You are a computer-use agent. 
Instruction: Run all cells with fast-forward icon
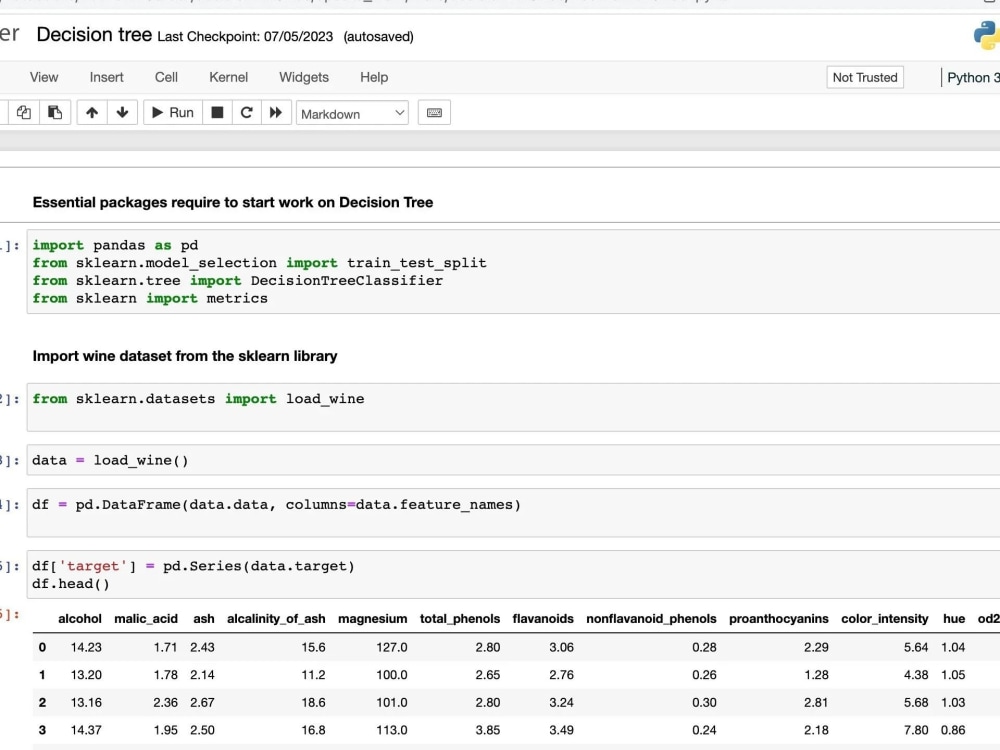pos(276,112)
